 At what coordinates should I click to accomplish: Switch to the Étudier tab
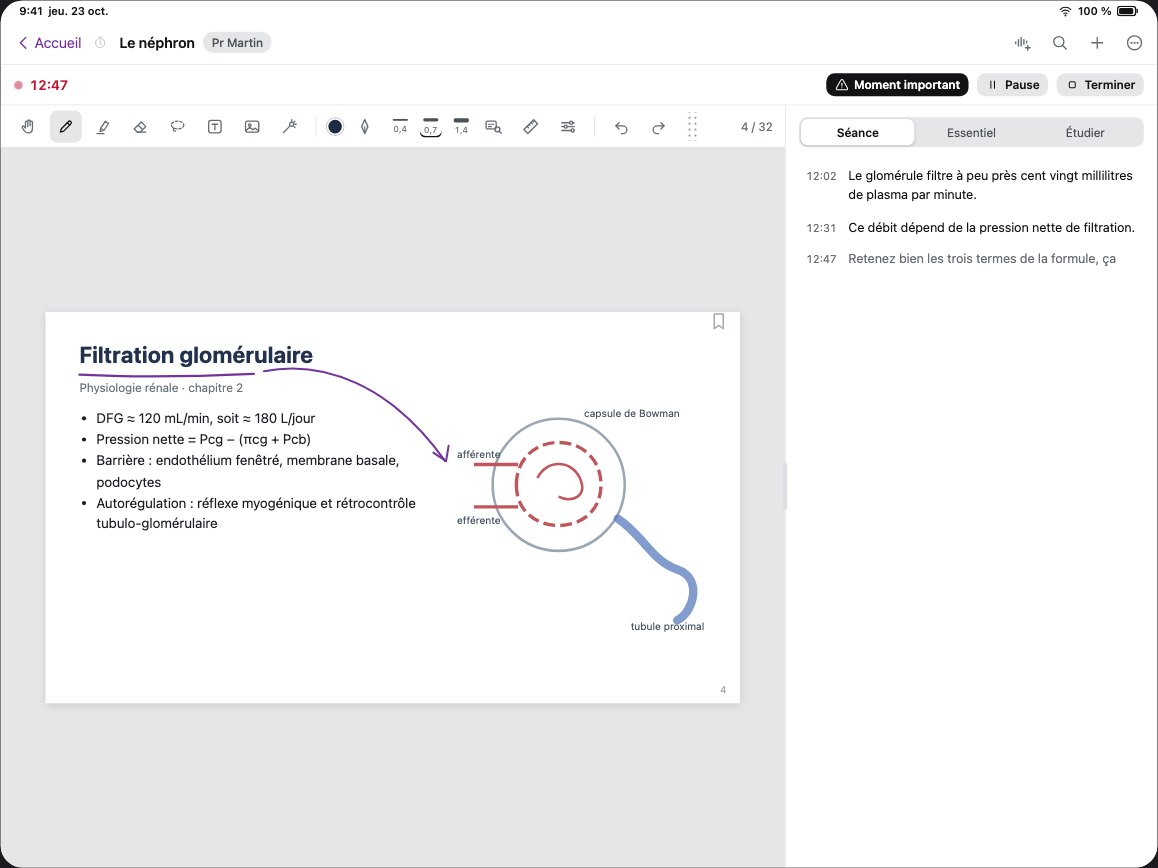pyautogui.click(x=1085, y=133)
